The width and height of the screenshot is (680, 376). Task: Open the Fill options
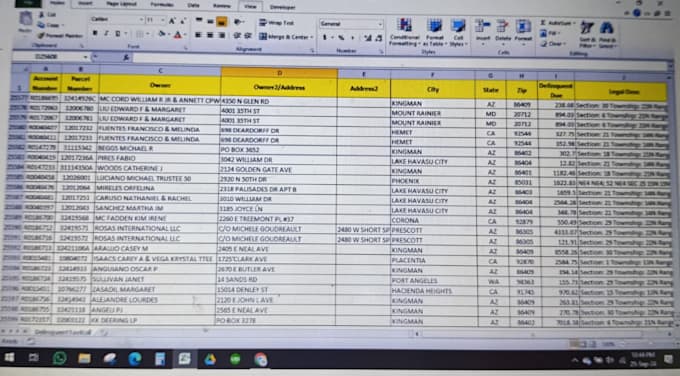549,33
